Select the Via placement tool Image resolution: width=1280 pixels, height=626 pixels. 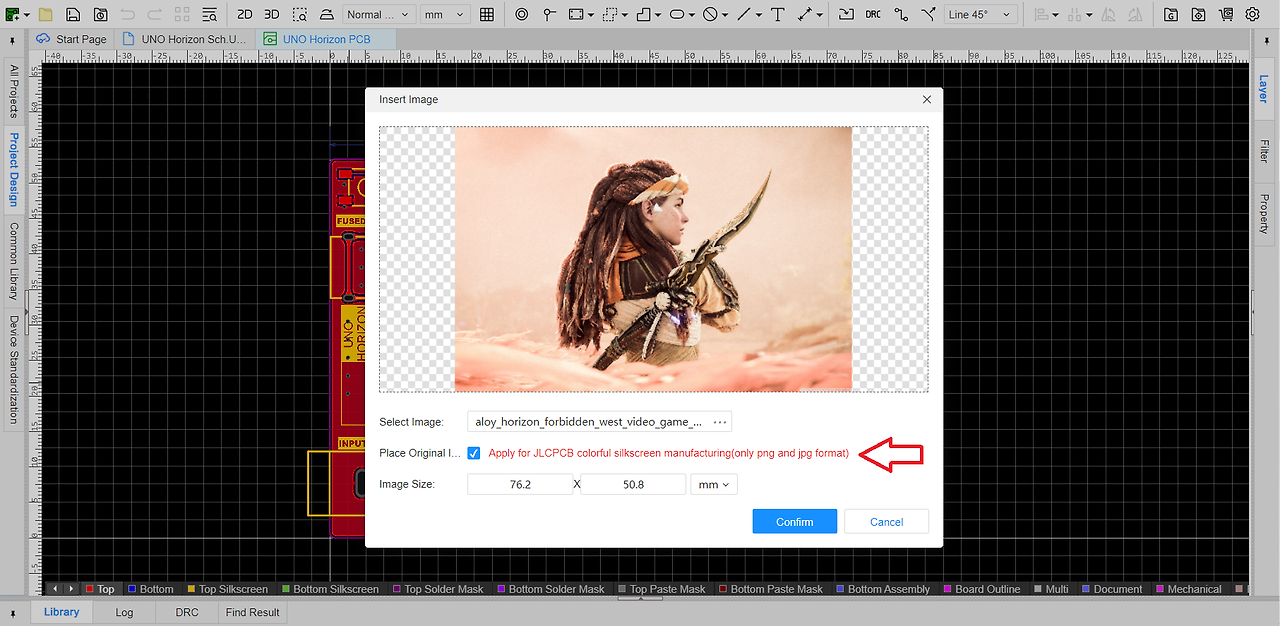[x=522, y=15]
